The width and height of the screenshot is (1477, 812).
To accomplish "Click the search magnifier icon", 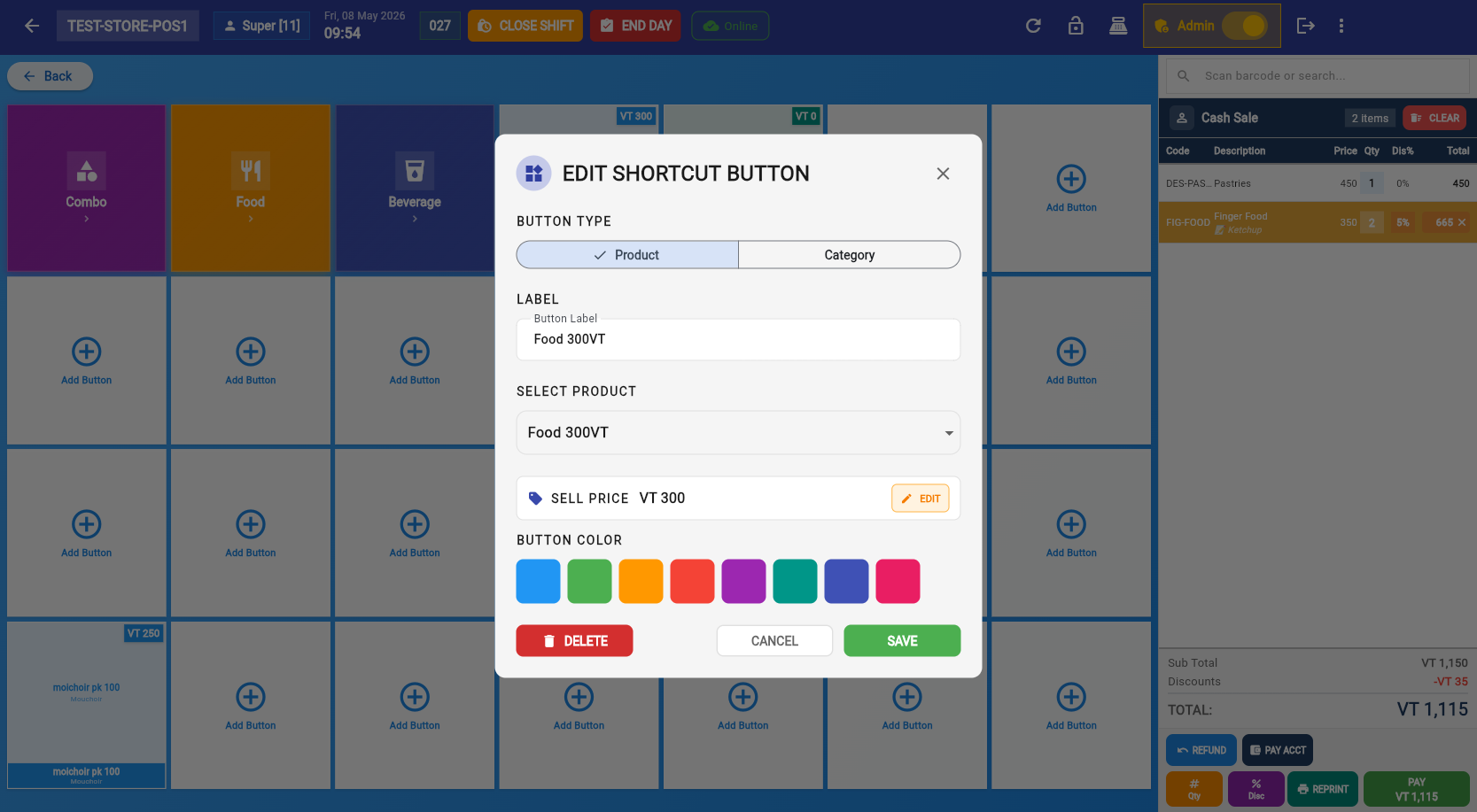I will tap(1183, 76).
